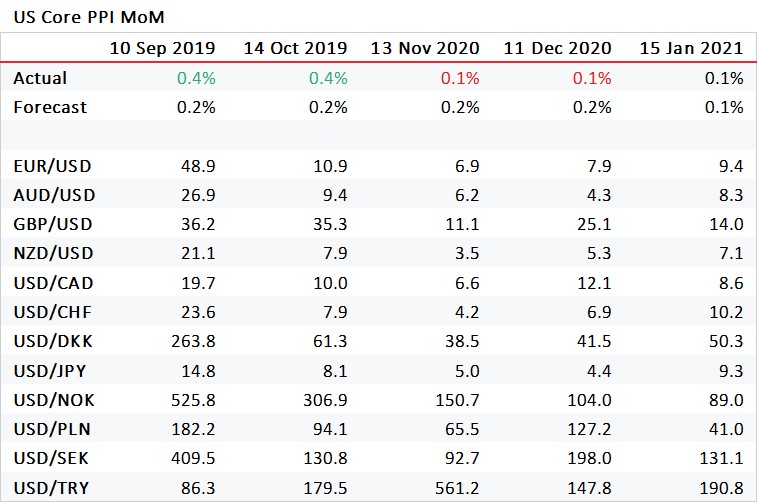Image resolution: width=758 pixels, height=503 pixels.
Task: Click the AUD/USD value 9.4
Action: [335, 195]
